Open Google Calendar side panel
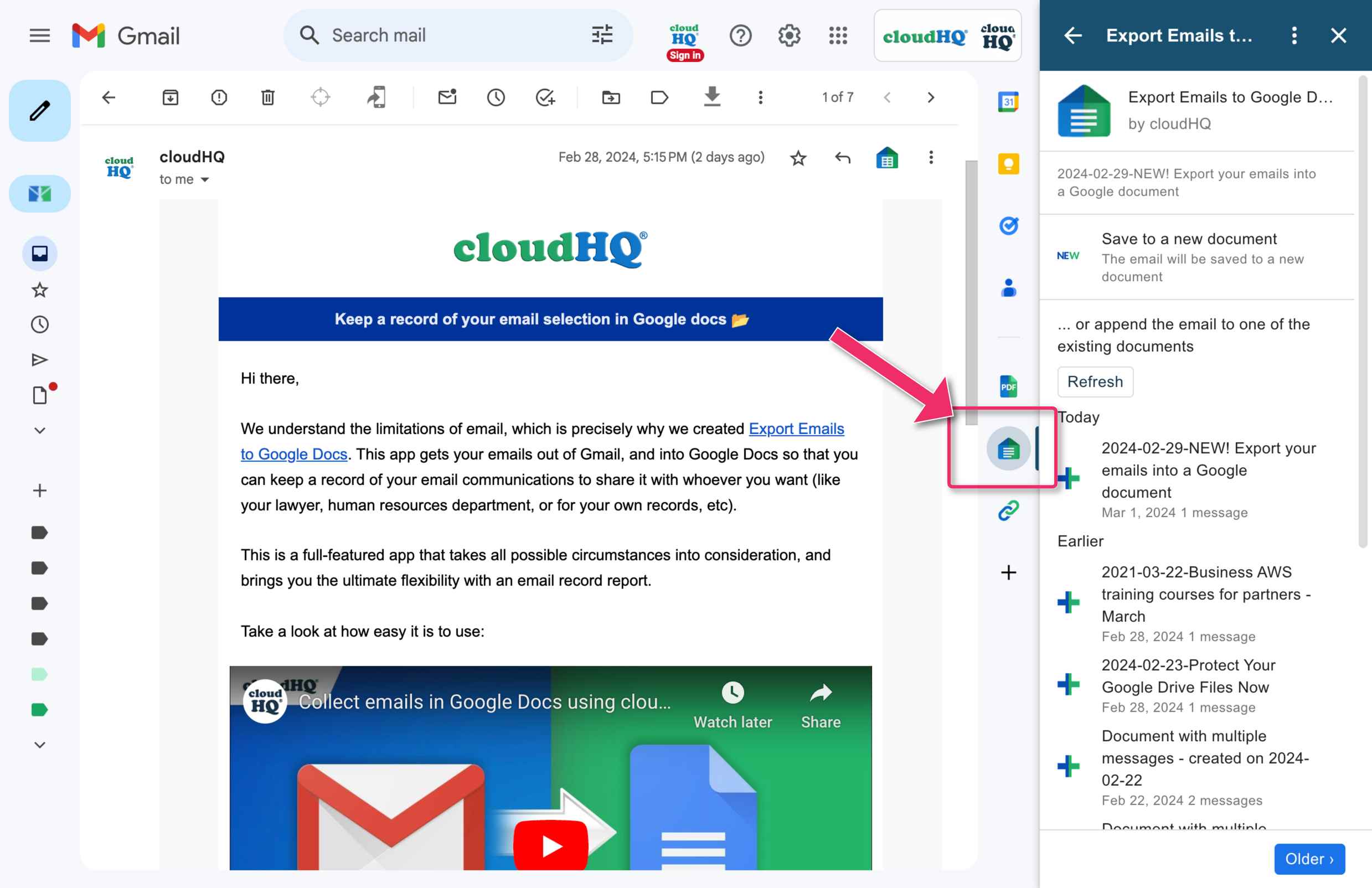1372x888 pixels. pyautogui.click(x=1008, y=102)
